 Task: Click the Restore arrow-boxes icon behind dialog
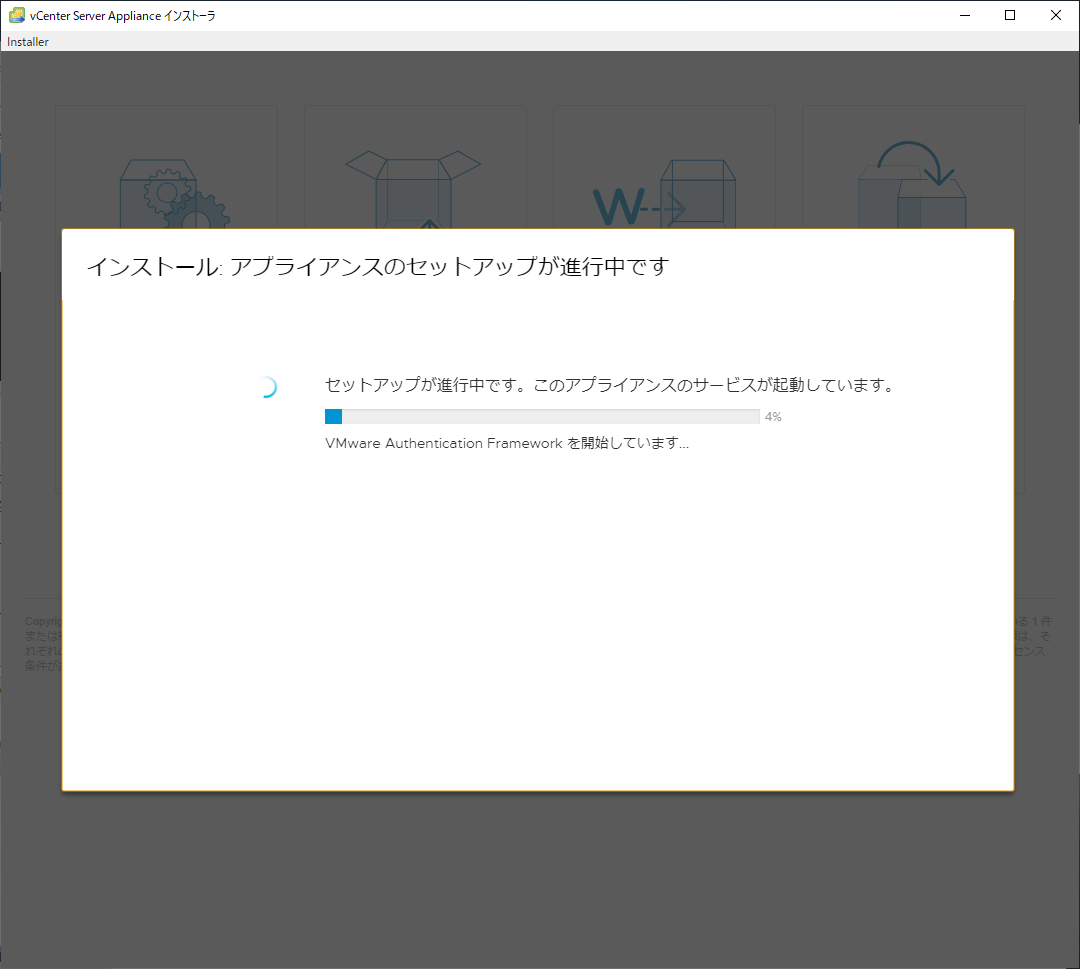[x=912, y=185]
